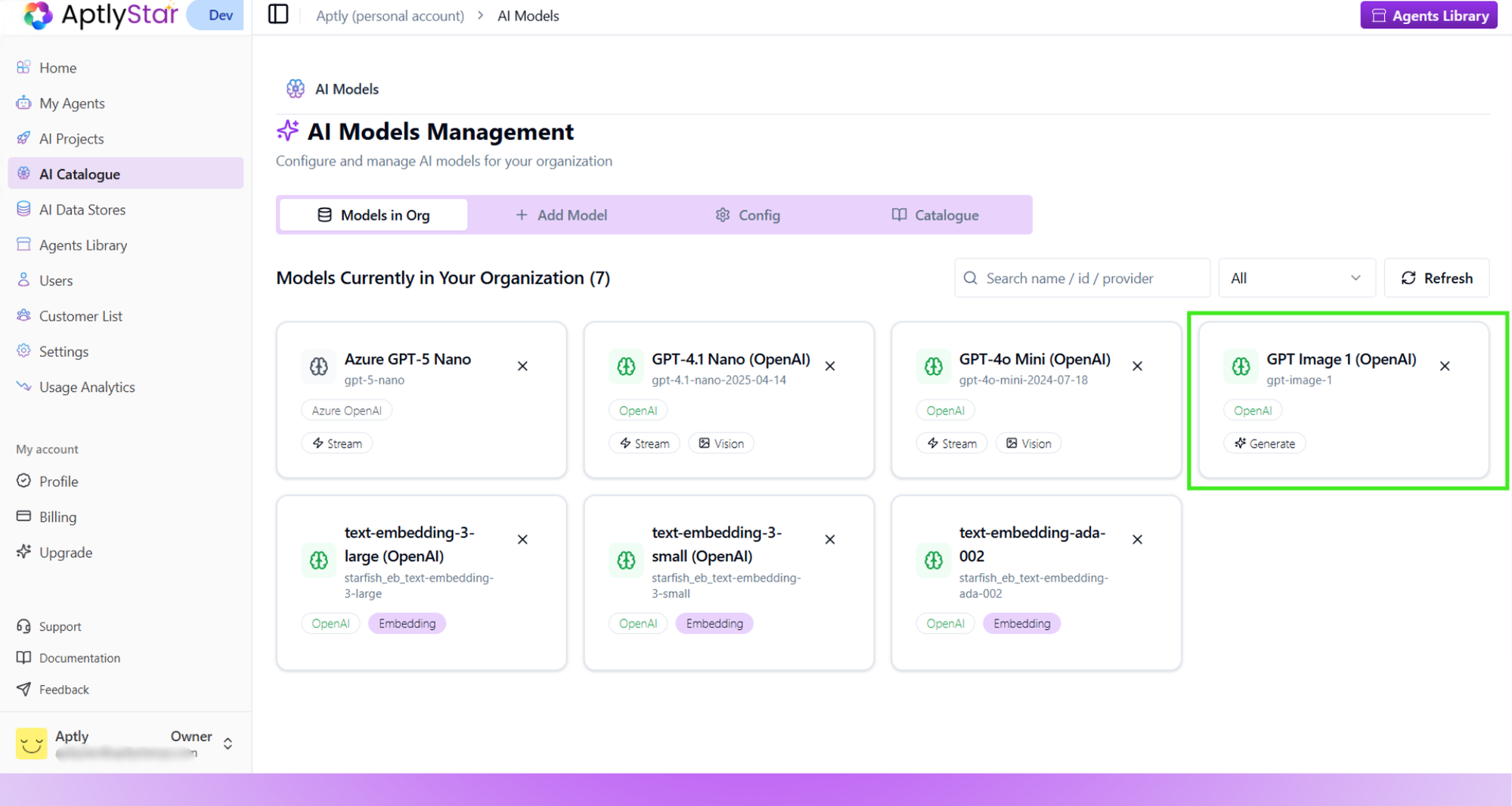Click the Feedback paper-plane icon
Screen dimensions: 1512x806
pos(23,690)
